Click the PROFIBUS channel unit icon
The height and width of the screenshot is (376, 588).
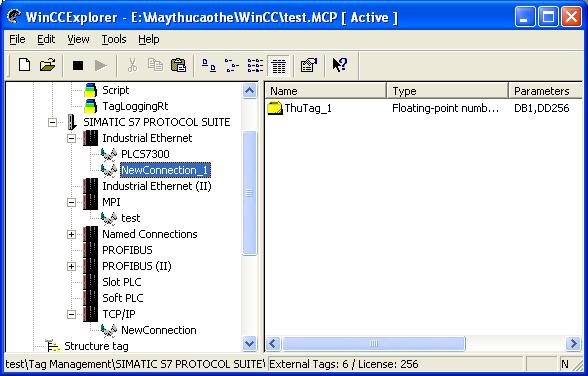[x=91, y=250]
